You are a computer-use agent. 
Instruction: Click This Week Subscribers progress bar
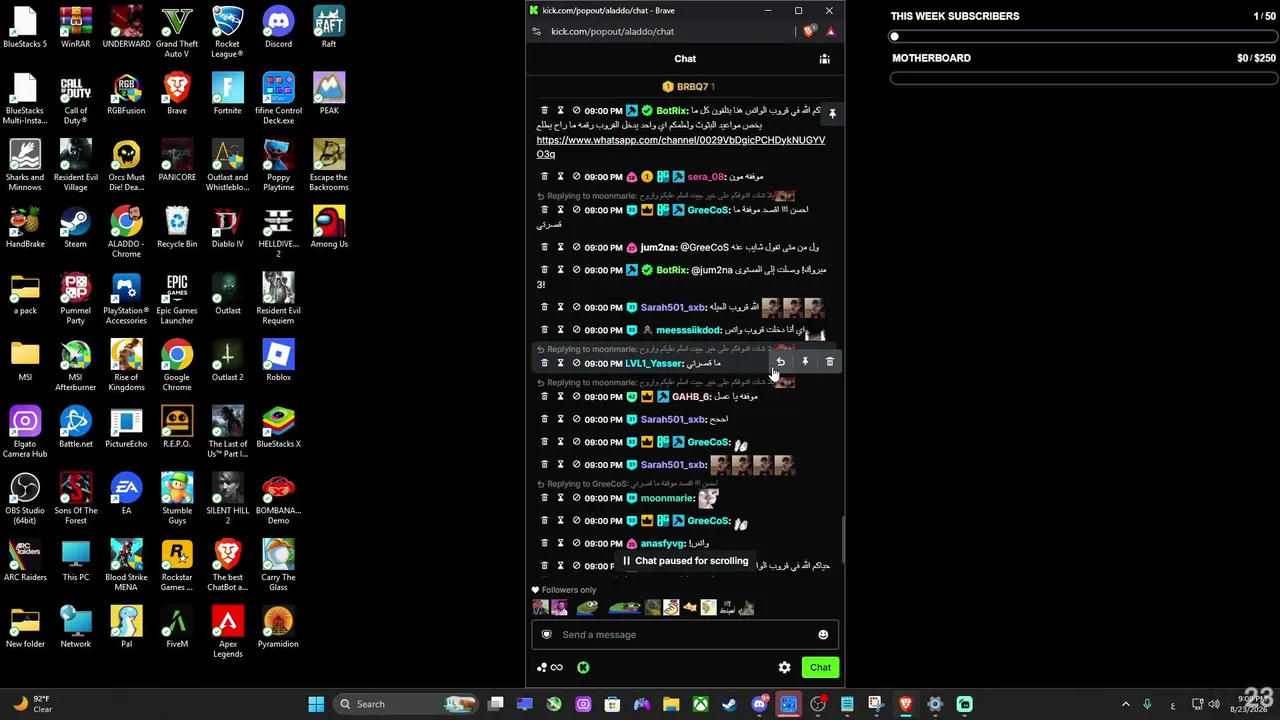point(1083,37)
